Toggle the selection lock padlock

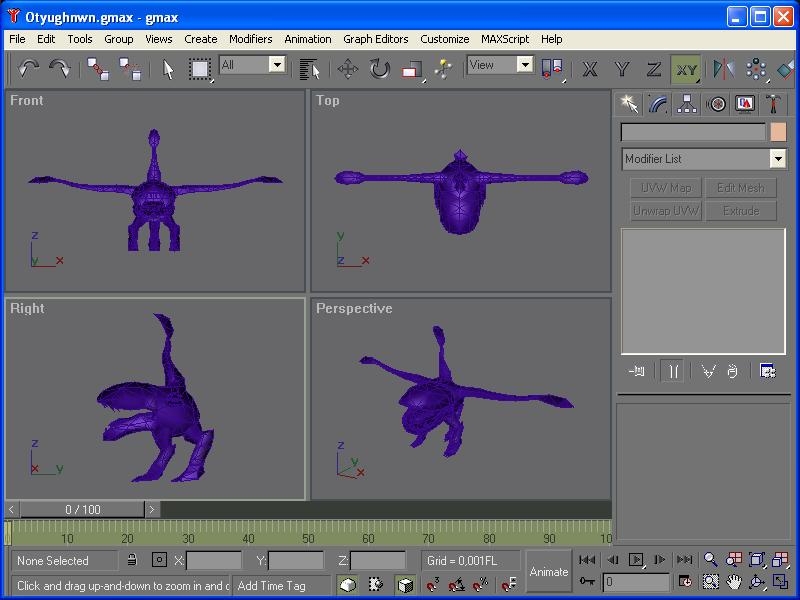tap(131, 560)
